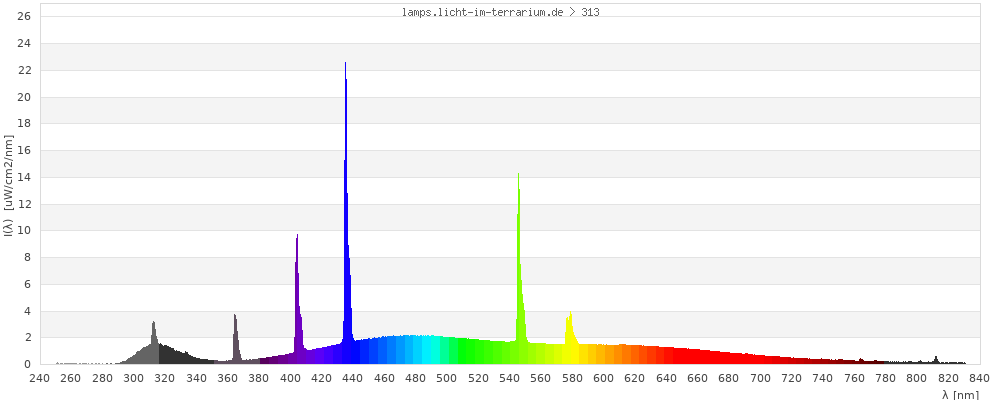Image resolution: width=1000 pixels, height=400 pixels.
Task: Click the x-axis tick label 500
Action: coord(446,378)
